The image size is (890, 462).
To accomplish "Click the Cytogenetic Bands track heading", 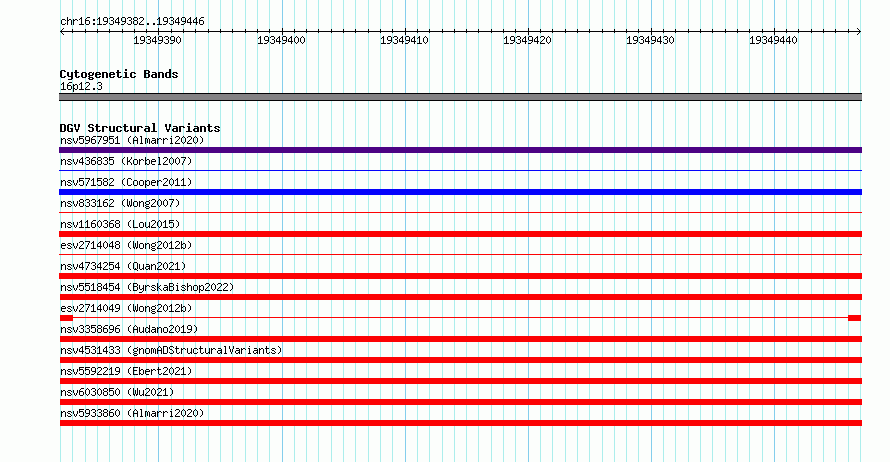I will 119,74.
